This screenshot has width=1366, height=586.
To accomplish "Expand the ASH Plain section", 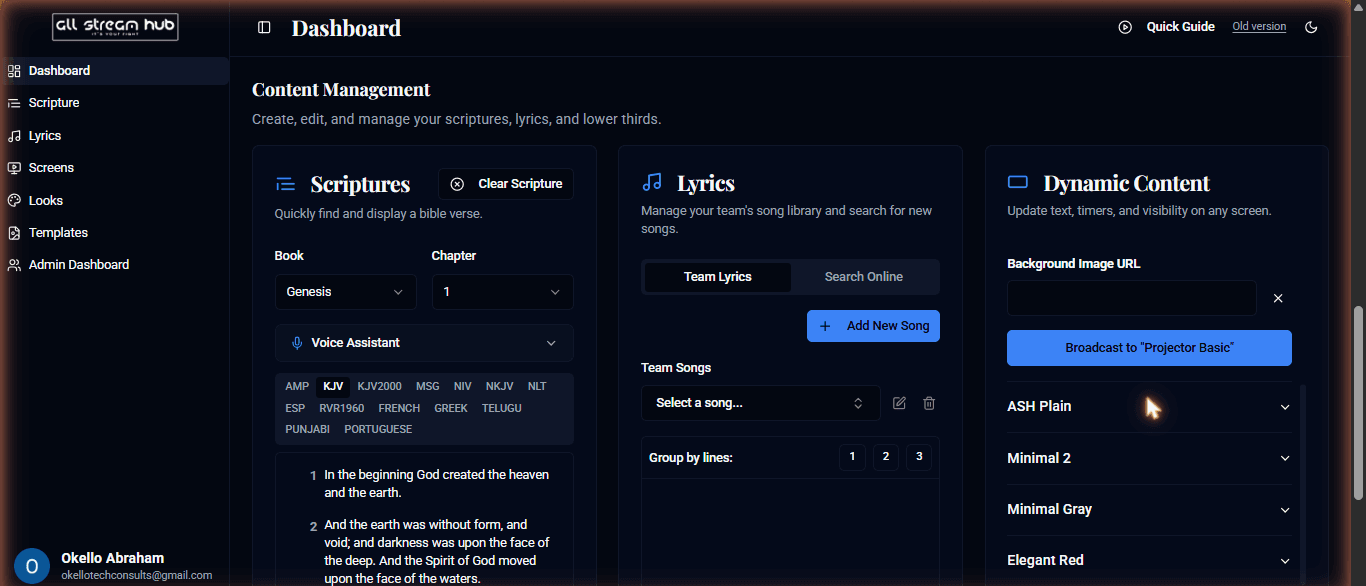I will point(1149,406).
